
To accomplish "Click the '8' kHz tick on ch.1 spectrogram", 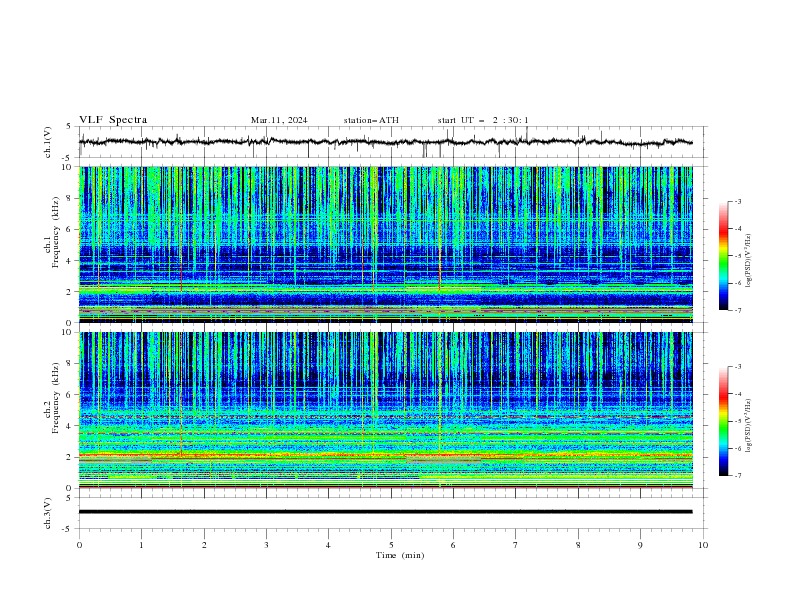I will pos(70,198).
